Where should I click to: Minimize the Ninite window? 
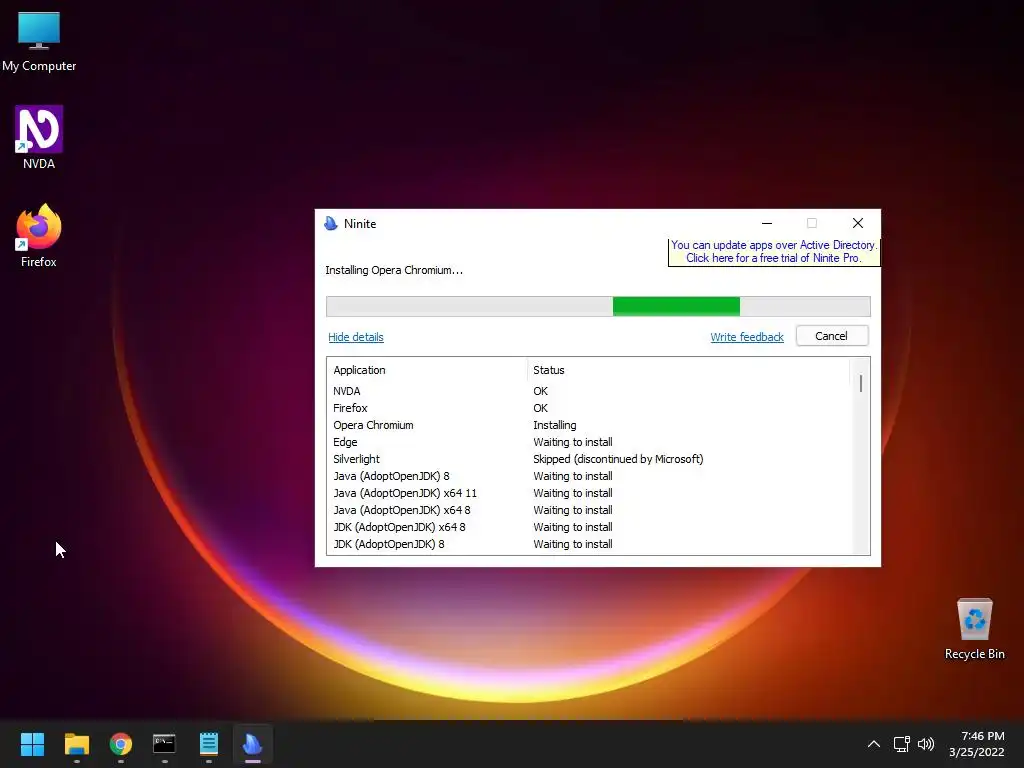[767, 223]
